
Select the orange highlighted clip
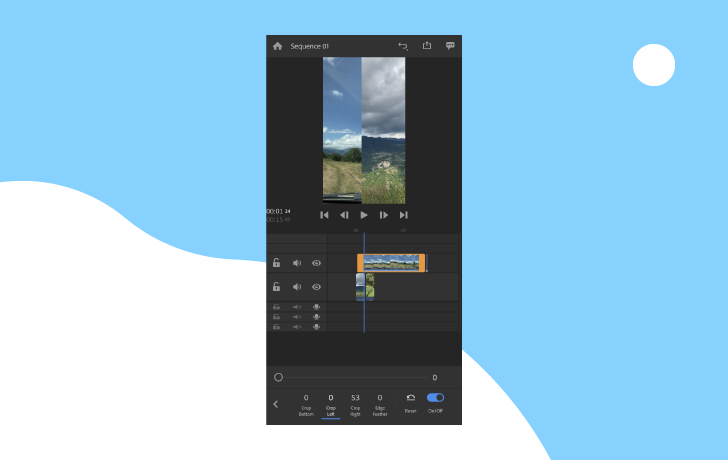click(x=391, y=263)
